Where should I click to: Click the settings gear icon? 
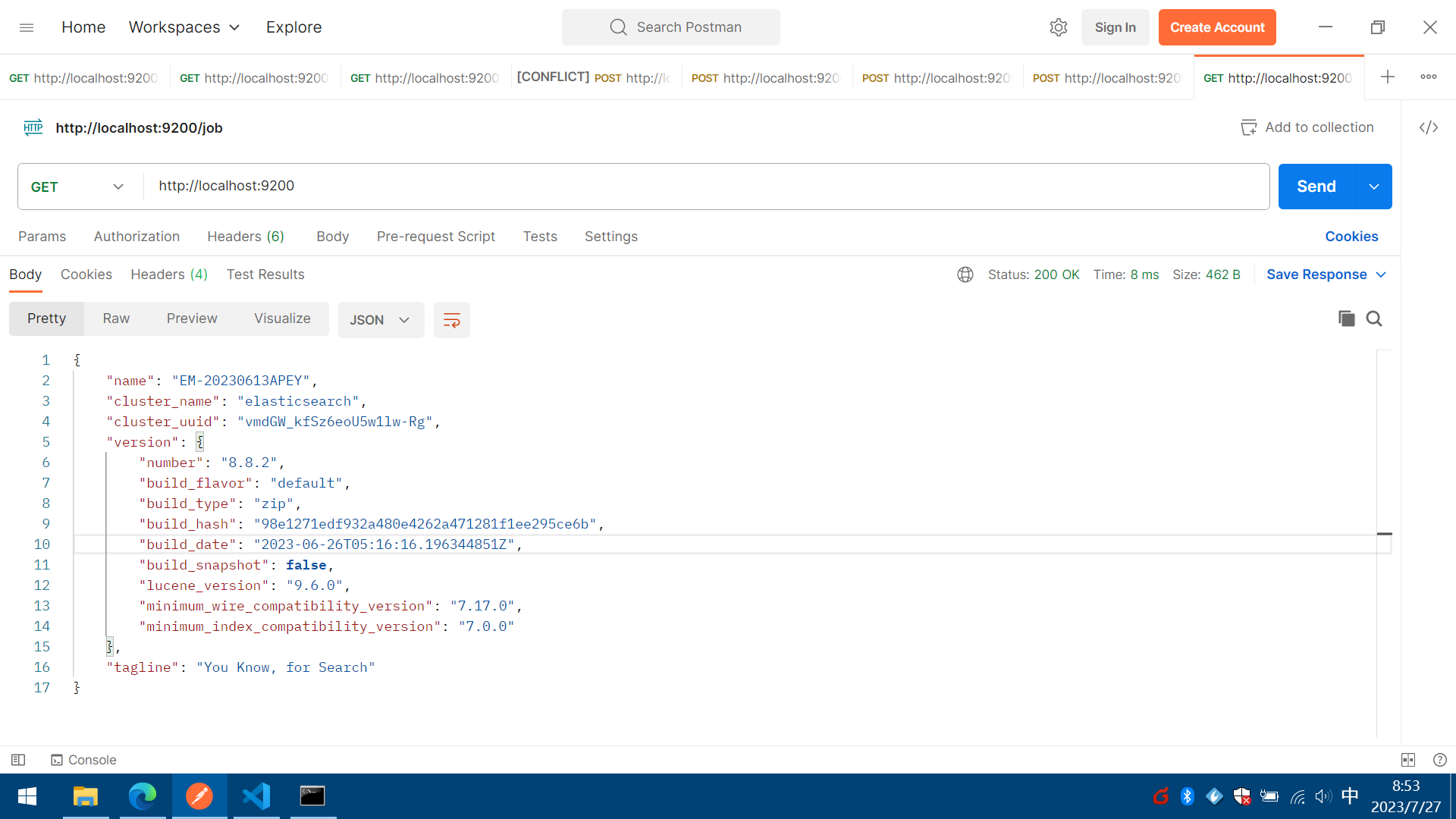click(x=1058, y=27)
